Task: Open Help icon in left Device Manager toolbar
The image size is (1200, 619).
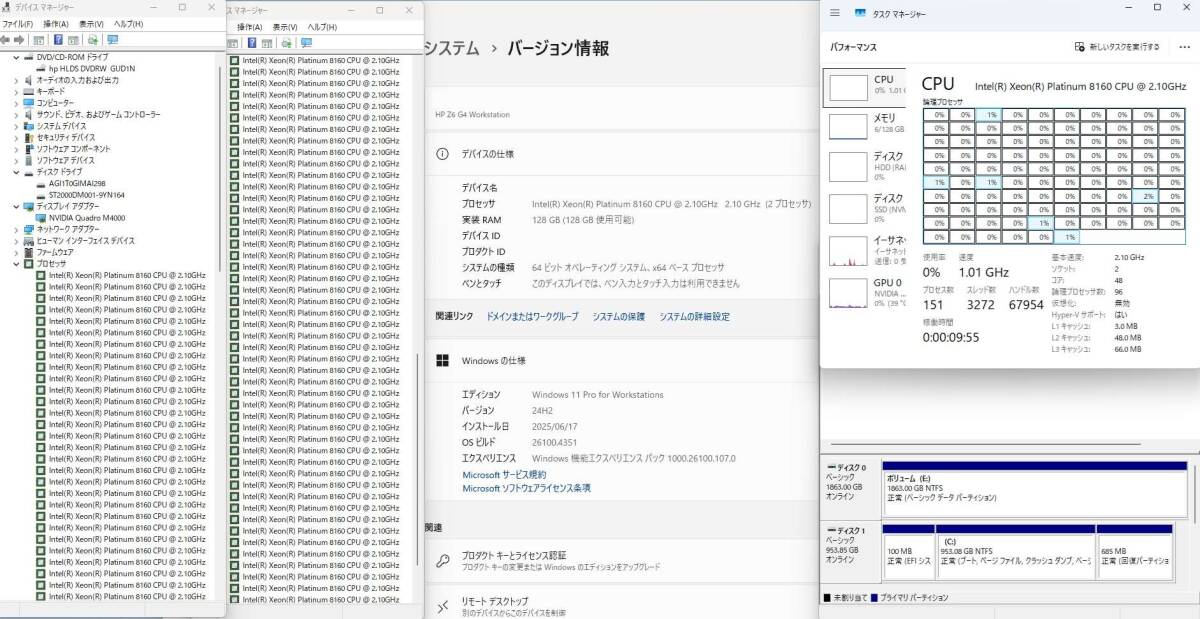Action: (59, 40)
